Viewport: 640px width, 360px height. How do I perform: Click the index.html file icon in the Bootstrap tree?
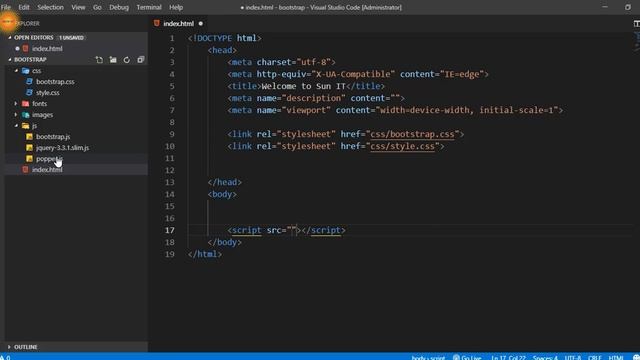click(x=26, y=170)
